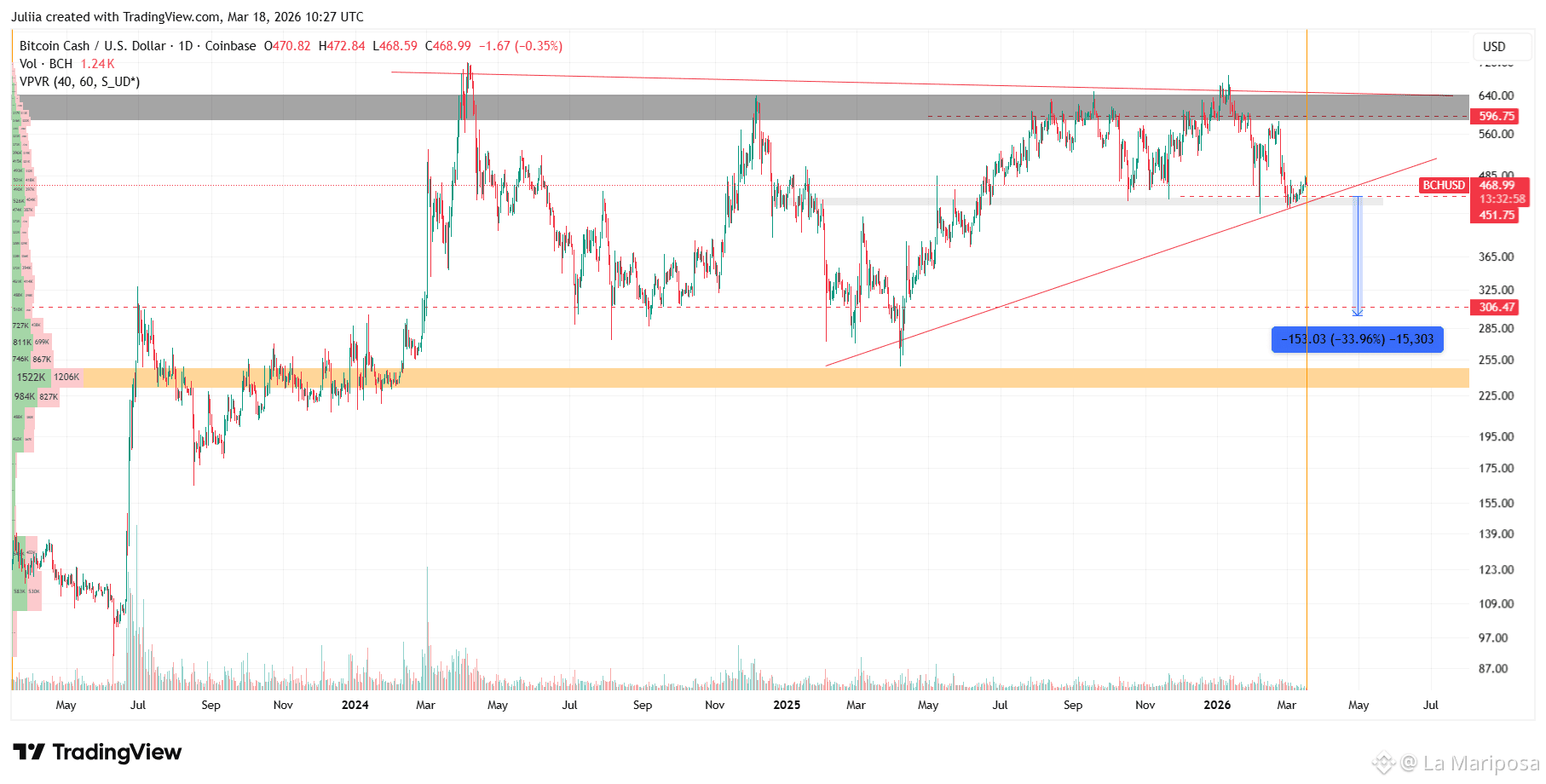1546x784 pixels.
Task: Click the 1206K volume profile value
Action: pyautogui.click(x=66, y=377)
